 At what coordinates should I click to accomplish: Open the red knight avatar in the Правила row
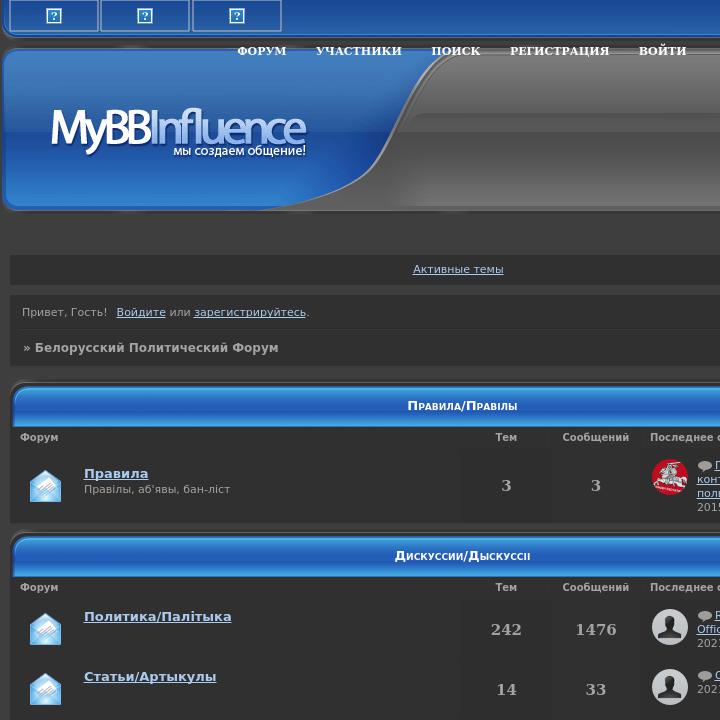coord(669,478)
